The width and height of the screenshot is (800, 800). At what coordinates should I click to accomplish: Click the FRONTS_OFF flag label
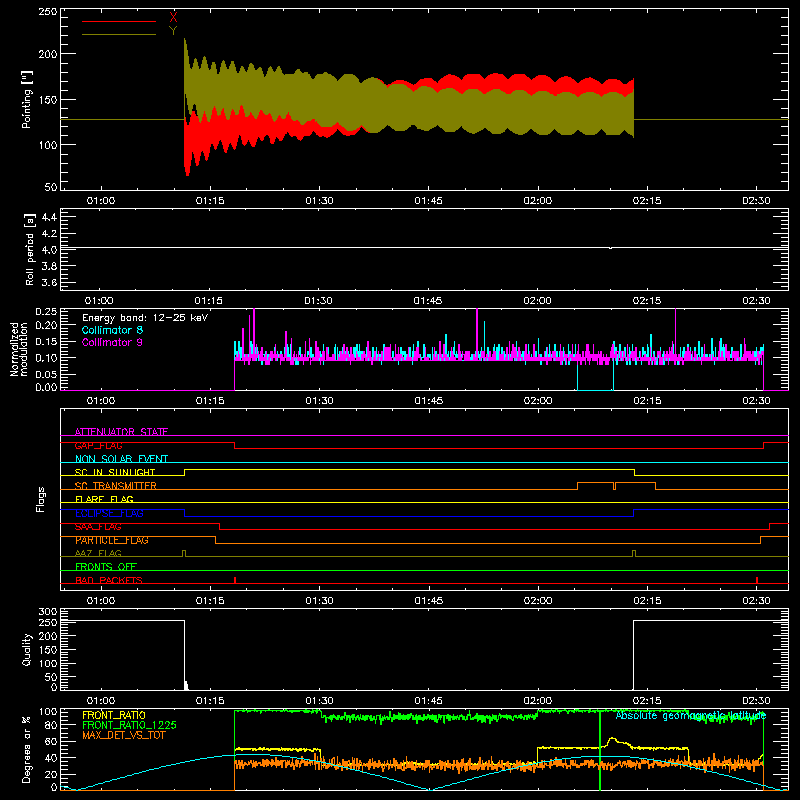[x=106, y=567]
